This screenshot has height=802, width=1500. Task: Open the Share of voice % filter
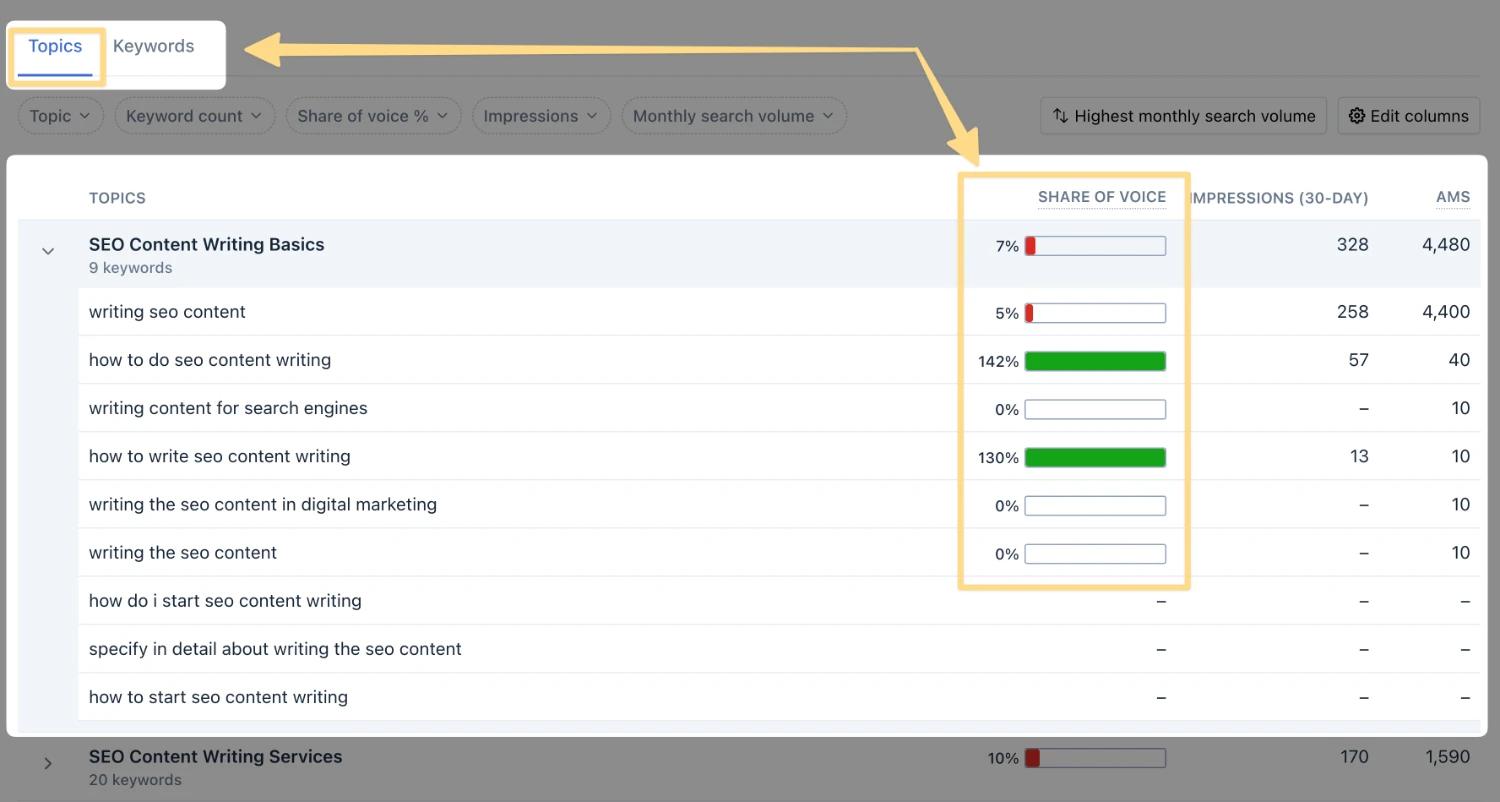click(x=374, y=116)
